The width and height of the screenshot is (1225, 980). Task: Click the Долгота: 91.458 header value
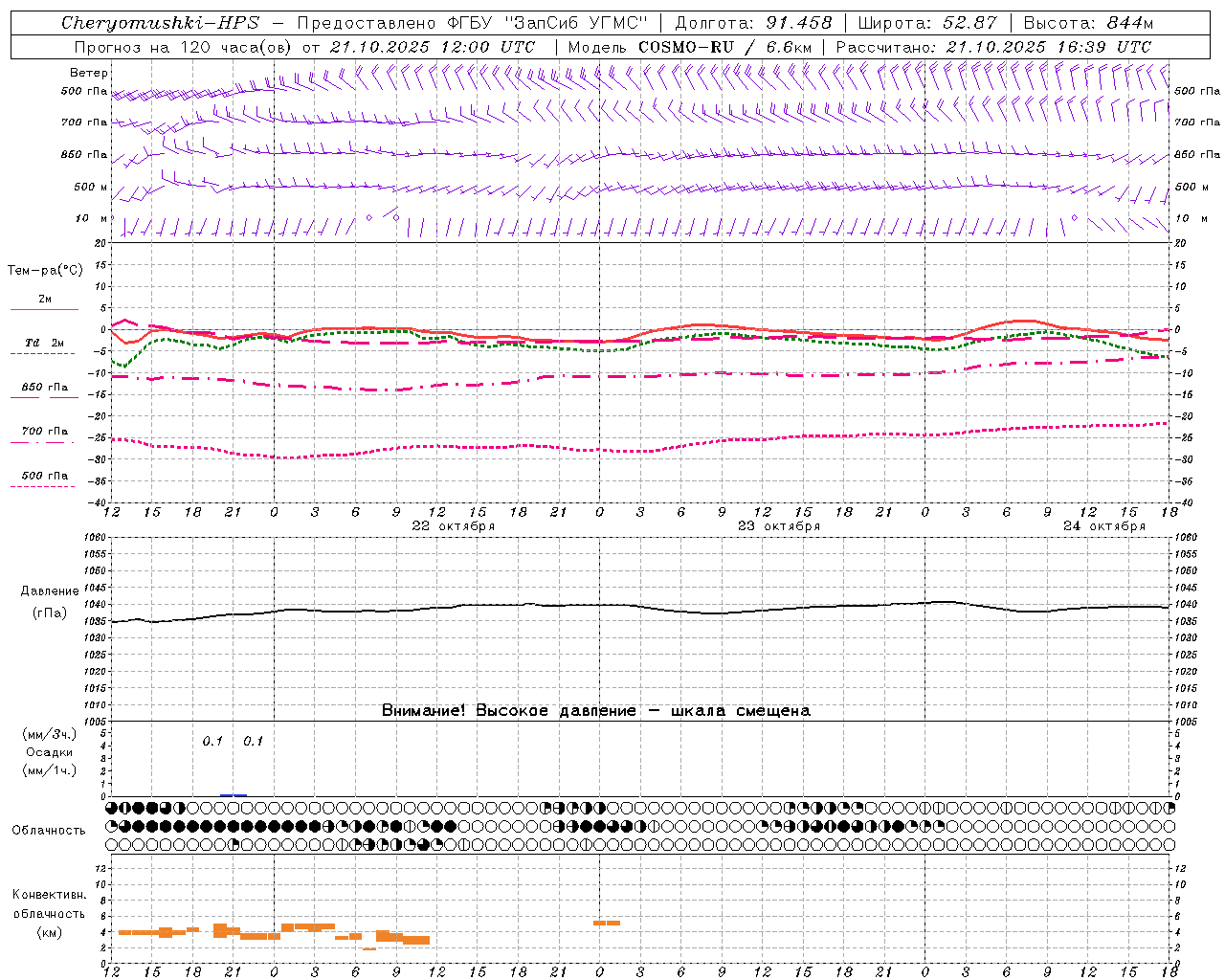753,23
